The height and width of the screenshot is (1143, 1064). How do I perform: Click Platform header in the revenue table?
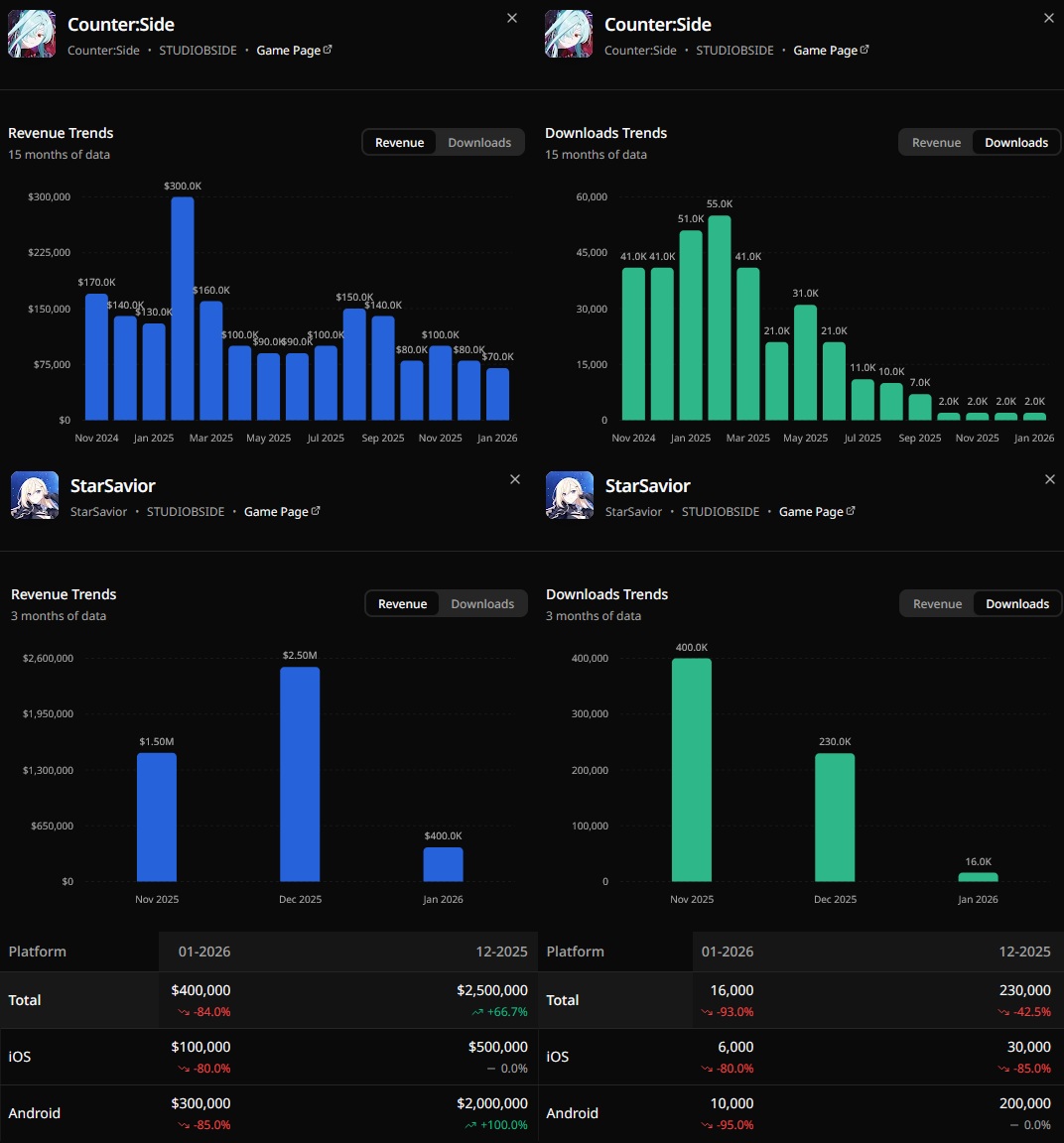click(37, 952)
